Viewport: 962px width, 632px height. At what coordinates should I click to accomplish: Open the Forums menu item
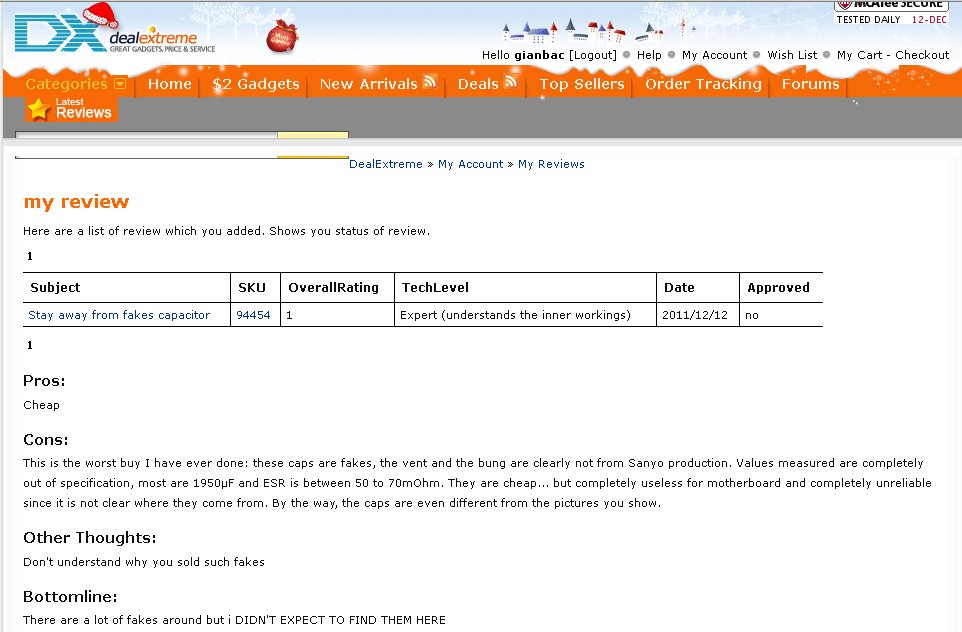(810, 84)
